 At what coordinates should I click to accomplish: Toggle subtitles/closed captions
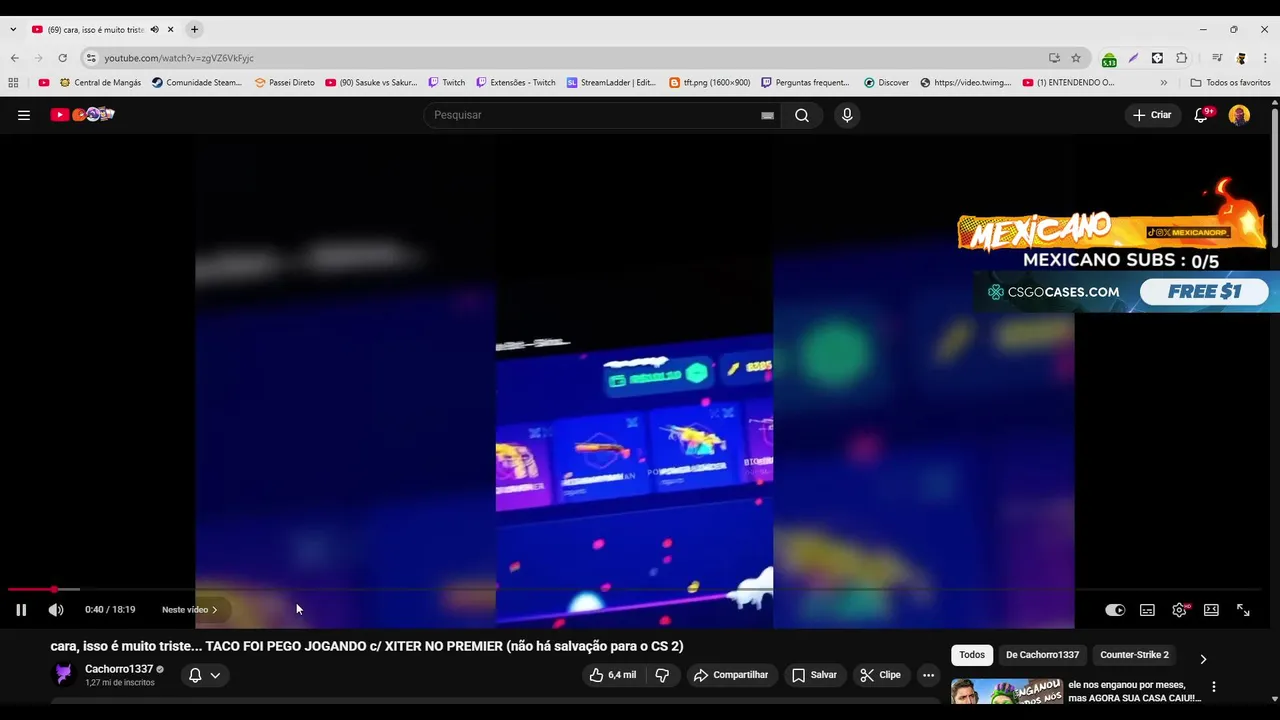click(1147, 610)
